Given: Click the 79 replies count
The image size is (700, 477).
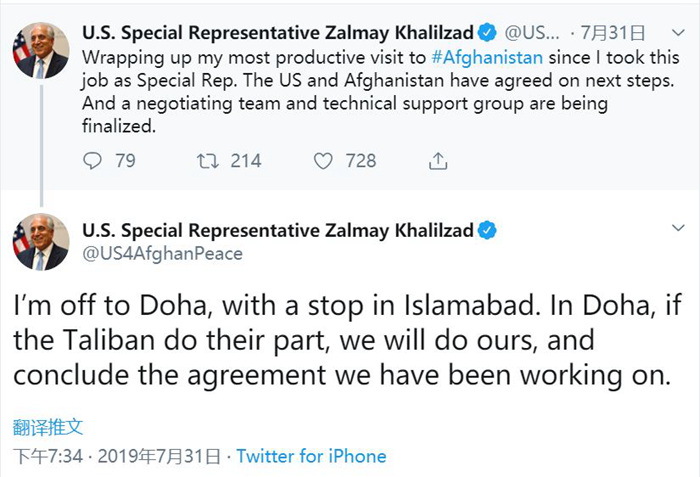Looking at the screenshot, I should pos(125,160).
